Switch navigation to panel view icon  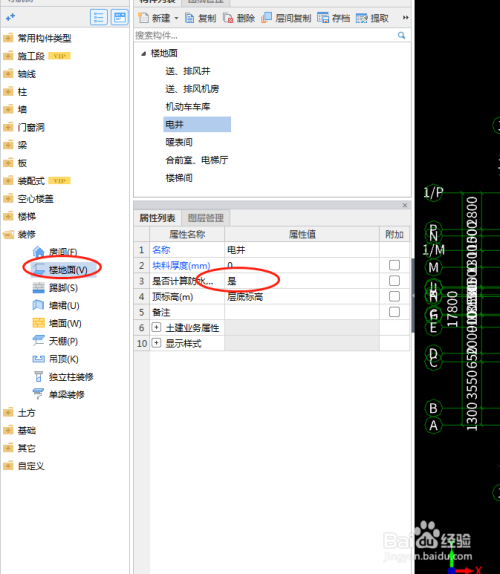point(120,17)
